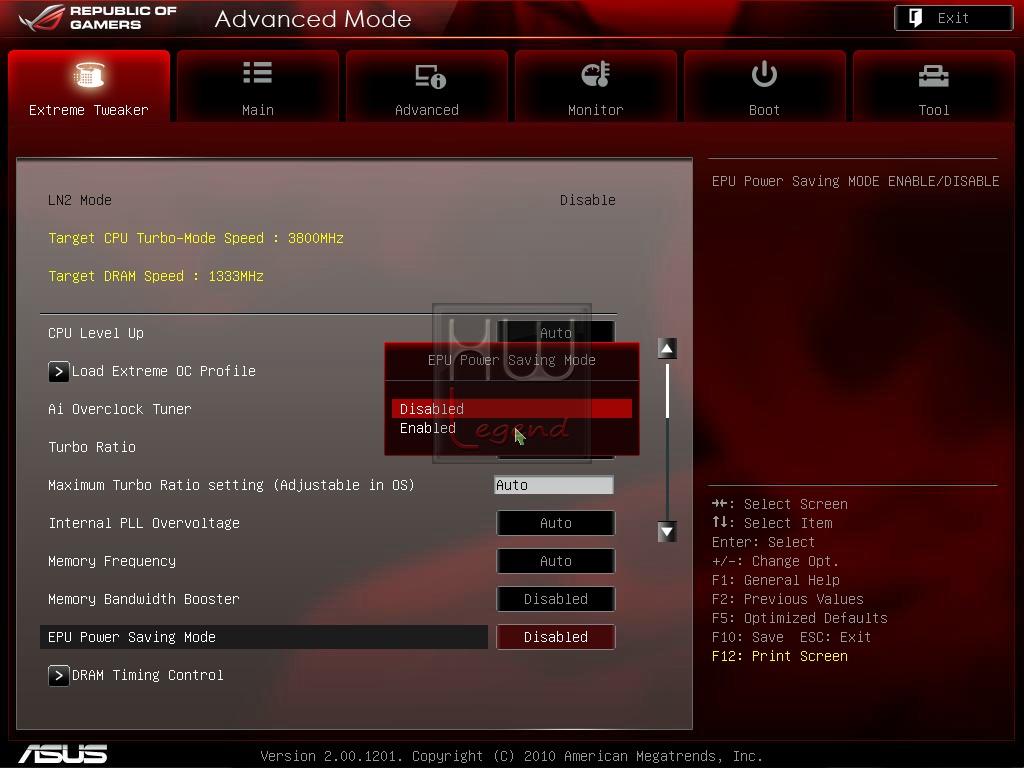Click the Boot power icon
This screenshot has width=1024, height=768.
[x=764, y=74]
